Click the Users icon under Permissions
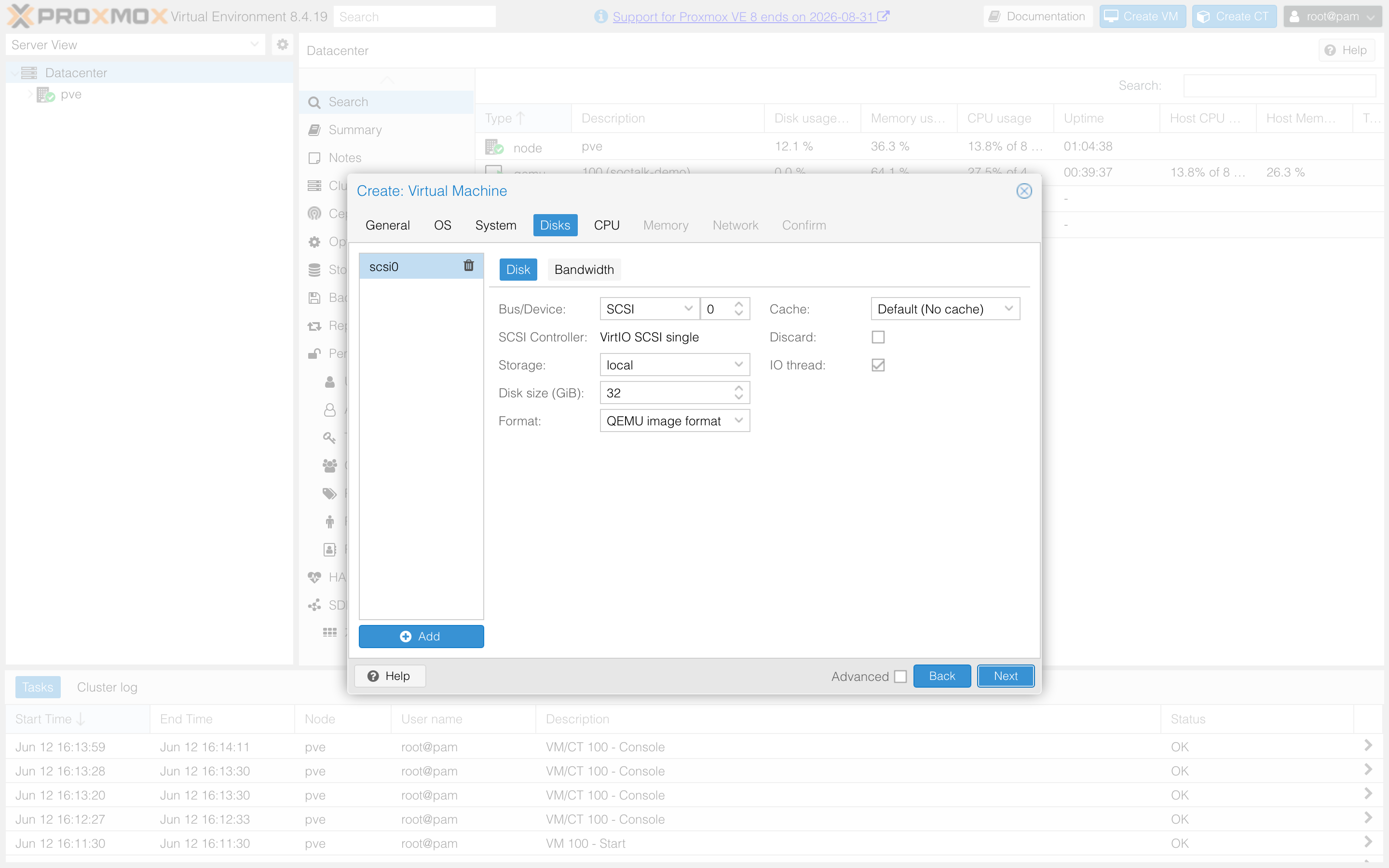Screen dimensions: 1389x868 pyautogui.click(x=329, y=381)
